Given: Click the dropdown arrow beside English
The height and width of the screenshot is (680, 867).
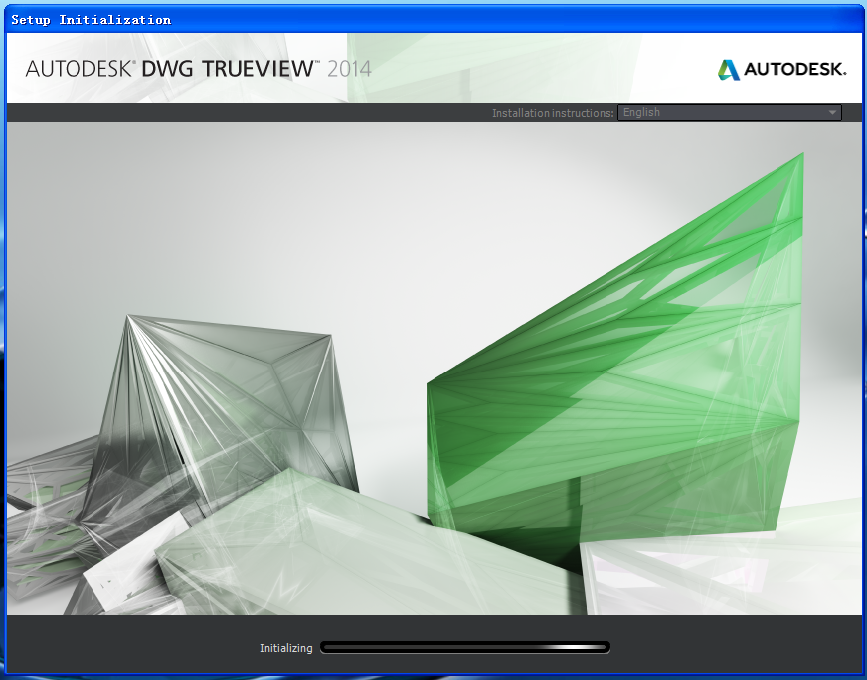Looking at the screenshot, I should click(x=832, y=112).
